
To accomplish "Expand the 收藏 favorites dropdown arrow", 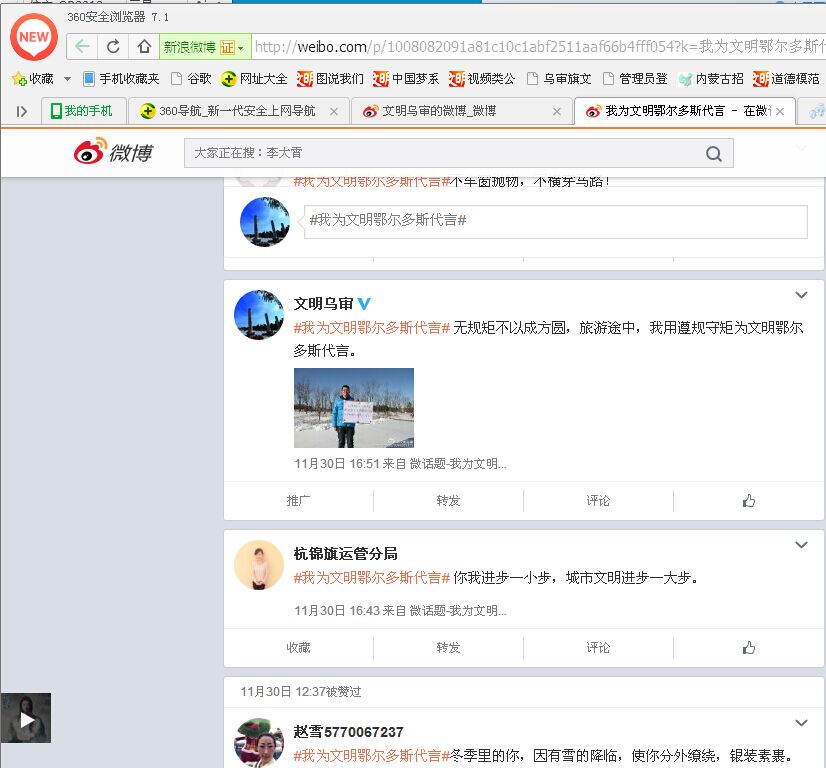I will coord(67,79).
